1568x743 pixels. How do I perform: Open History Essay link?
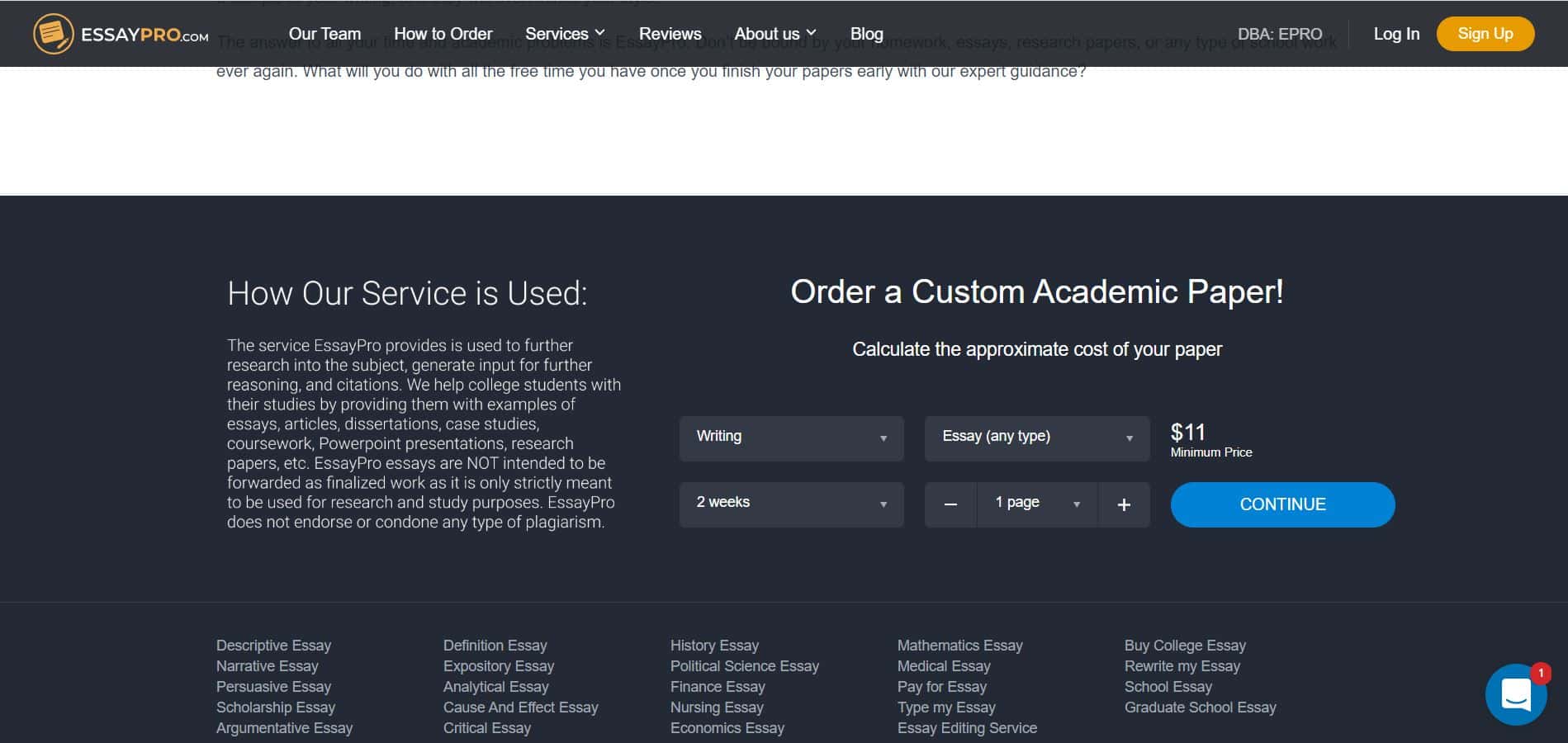click(714, 646)
